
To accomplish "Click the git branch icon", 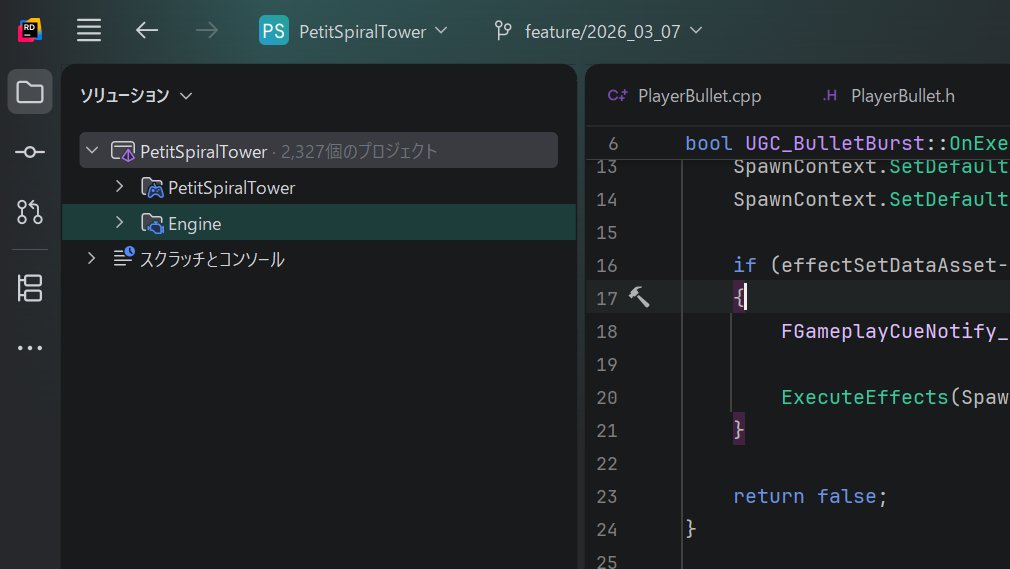I will (x=502, y=30).
